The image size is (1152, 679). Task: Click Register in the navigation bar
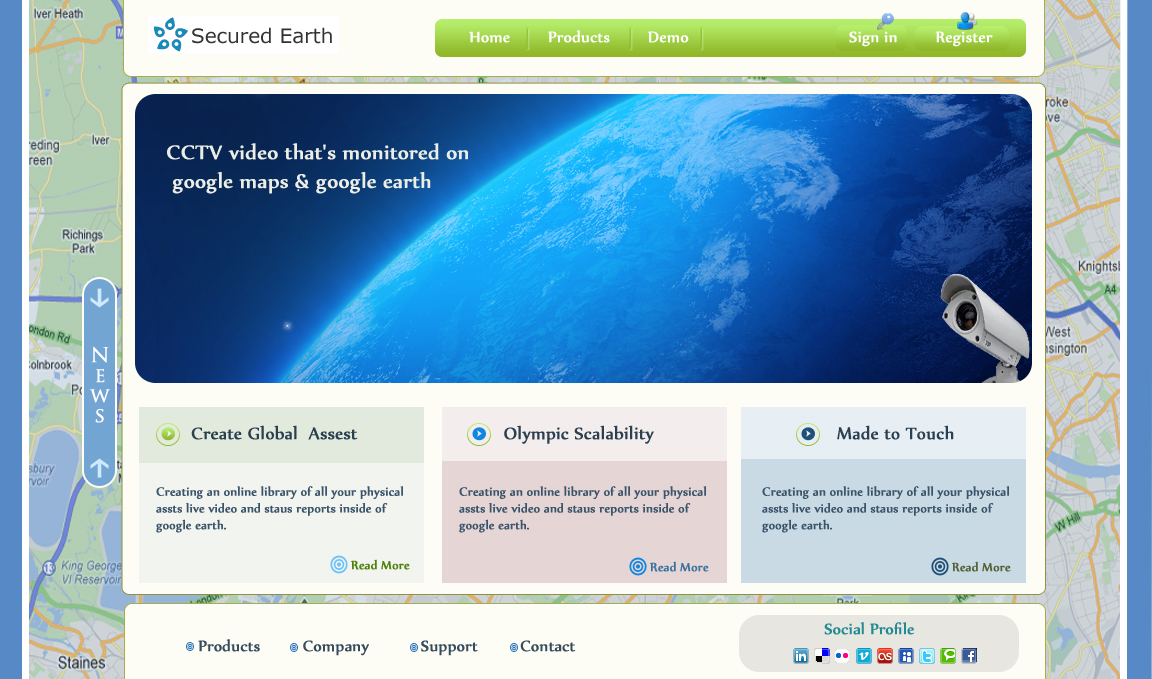pyautogui.click(x=963, y=37)
